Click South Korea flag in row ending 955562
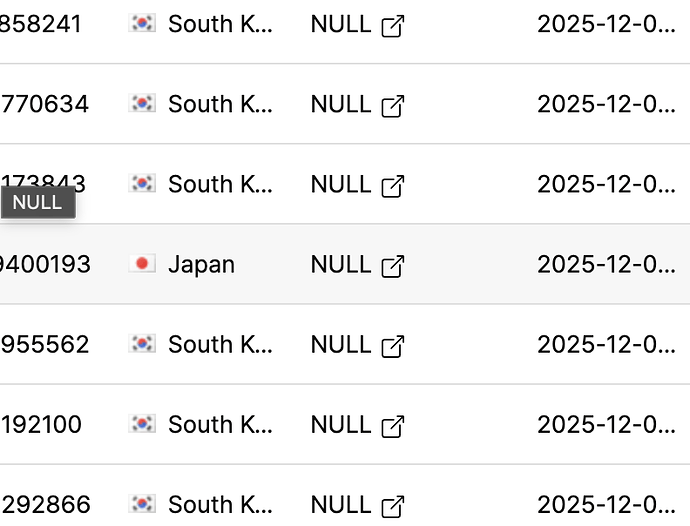This screenshot has width=690, height=526. 143,344
